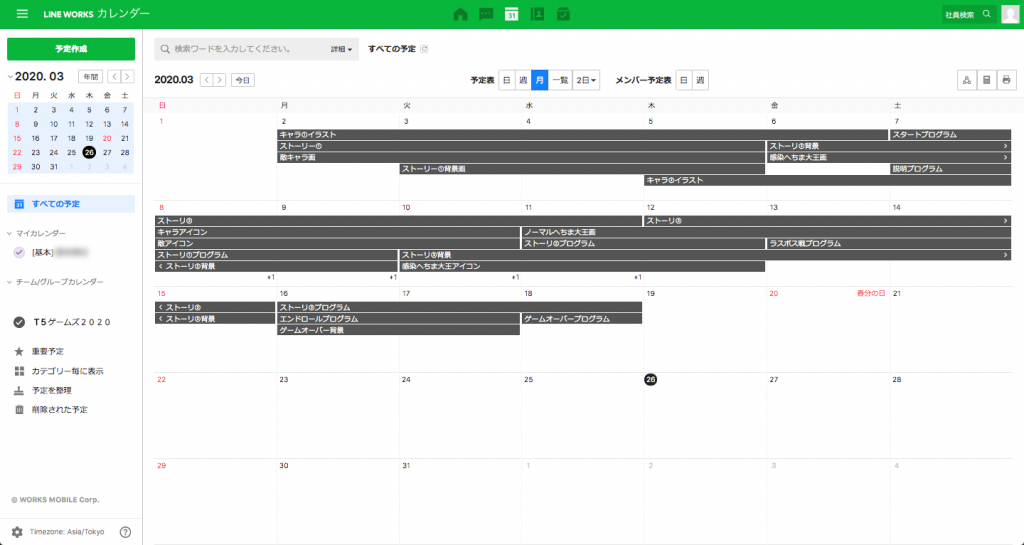Click the print icon above the calendar
Screen dimensions: 1024x545
click(1006, 80)
